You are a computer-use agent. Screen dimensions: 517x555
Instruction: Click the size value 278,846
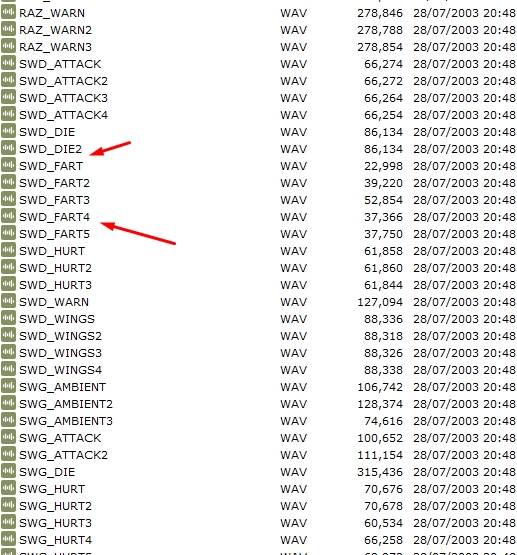click(x=380, y=13)
